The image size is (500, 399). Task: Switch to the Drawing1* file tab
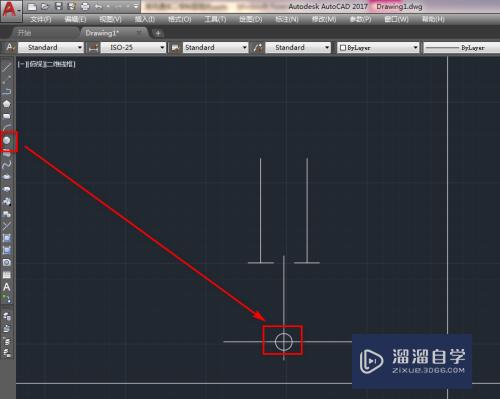pyautogui.click(x=102, y=33)
